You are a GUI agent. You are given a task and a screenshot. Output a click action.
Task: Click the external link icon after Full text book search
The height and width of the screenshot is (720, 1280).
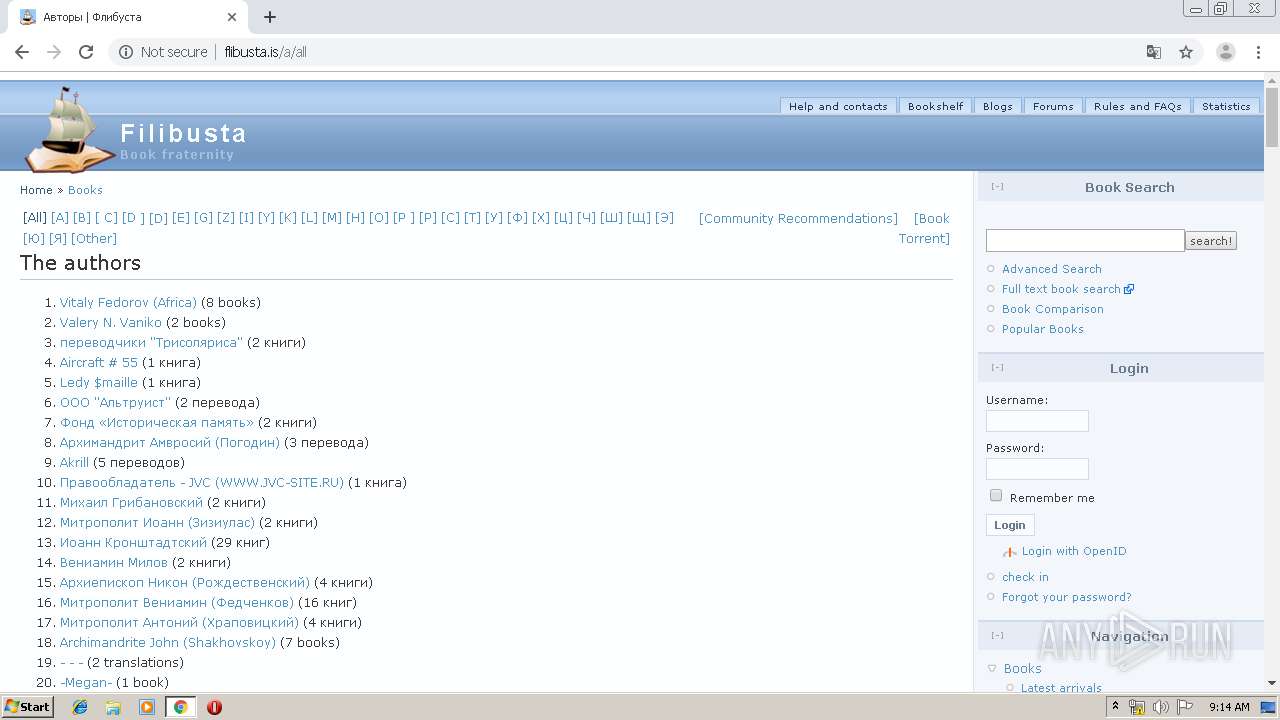[x=1129, y=289]
